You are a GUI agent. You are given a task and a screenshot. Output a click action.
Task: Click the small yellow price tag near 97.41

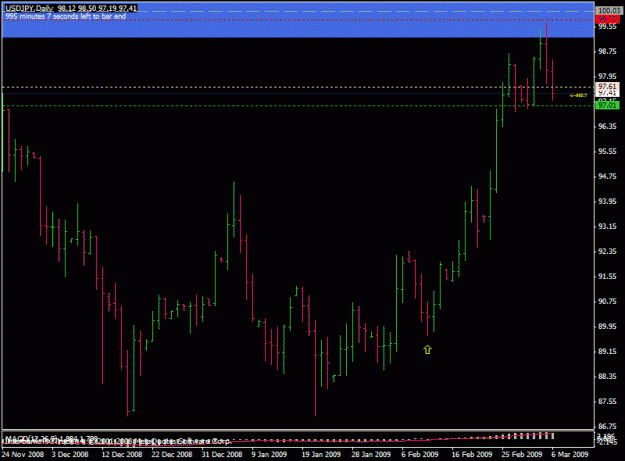click(x=578, y=95)
